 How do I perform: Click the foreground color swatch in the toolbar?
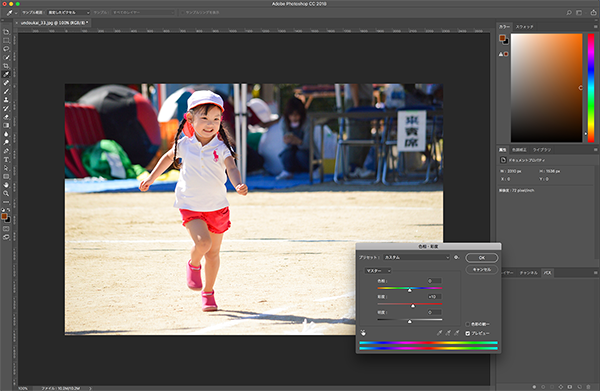[4, 217]
